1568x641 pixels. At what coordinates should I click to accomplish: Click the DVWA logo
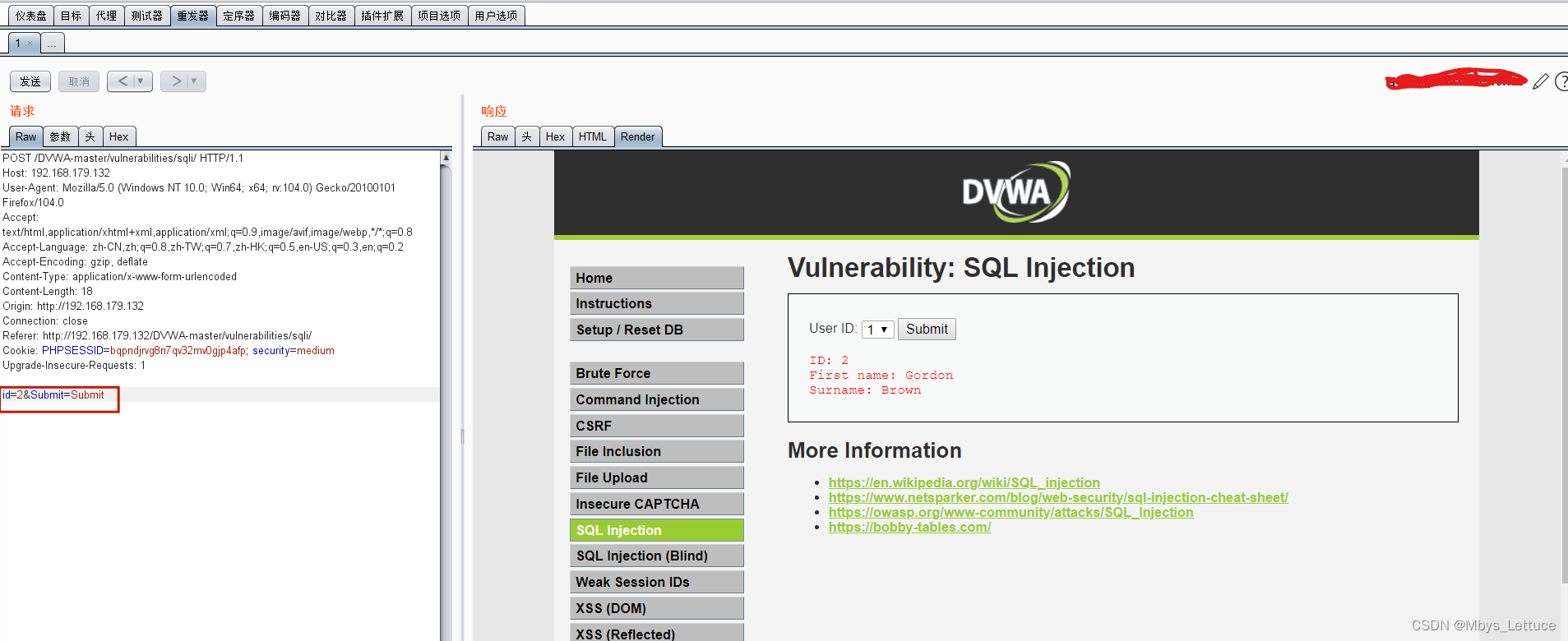pyautogui.click(x=1016, y=192)
